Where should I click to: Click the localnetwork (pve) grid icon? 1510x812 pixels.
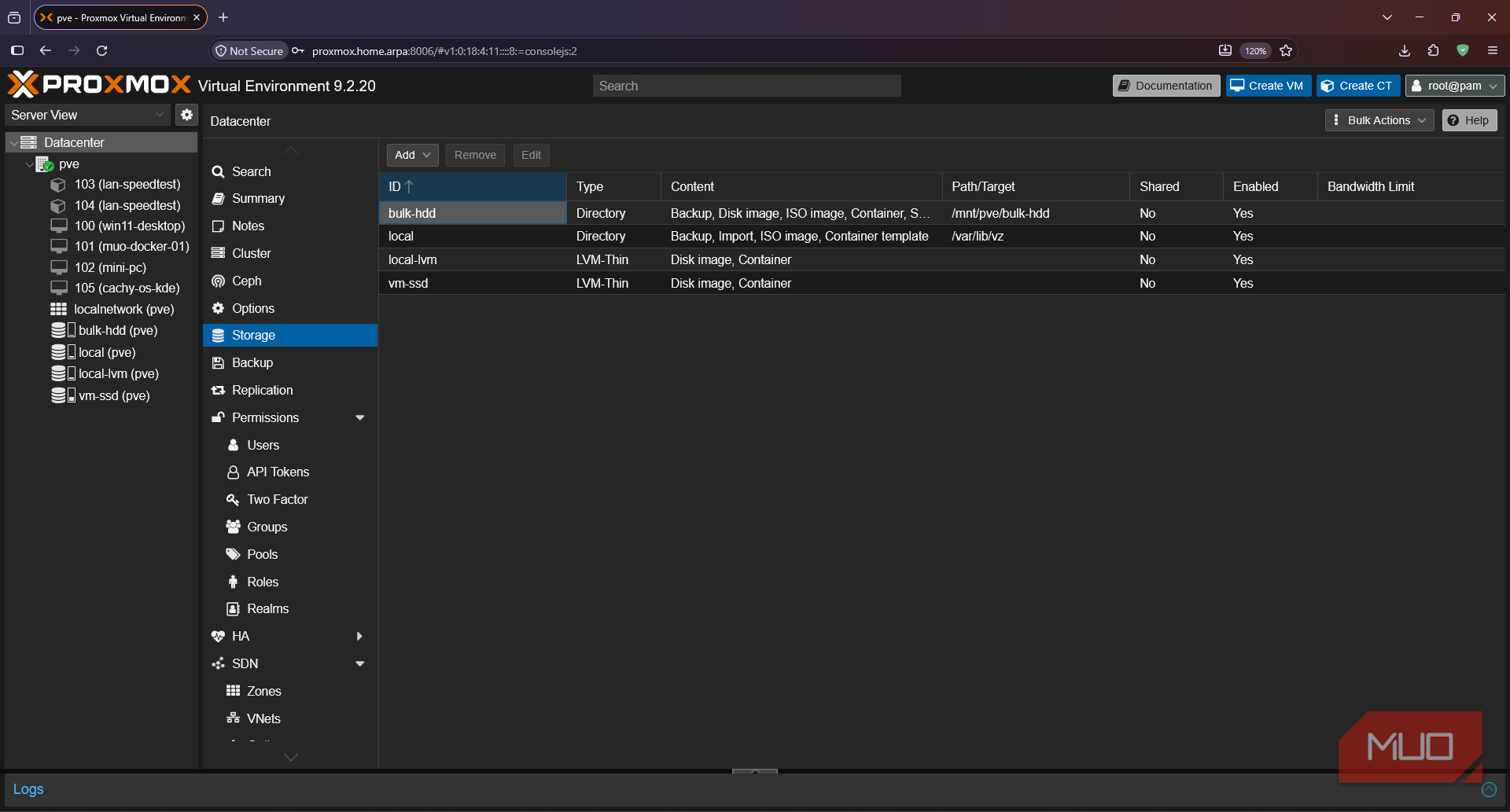(x=59, y=309)
